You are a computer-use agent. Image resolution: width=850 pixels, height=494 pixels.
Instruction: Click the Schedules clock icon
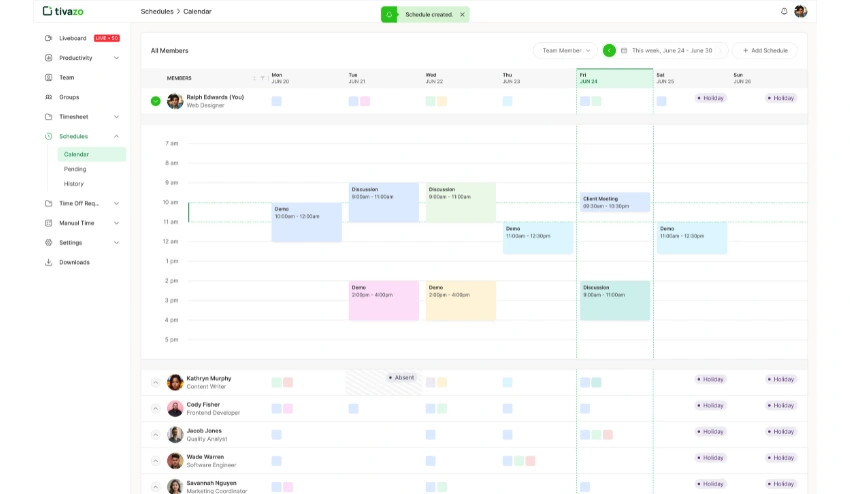point(48,136)
